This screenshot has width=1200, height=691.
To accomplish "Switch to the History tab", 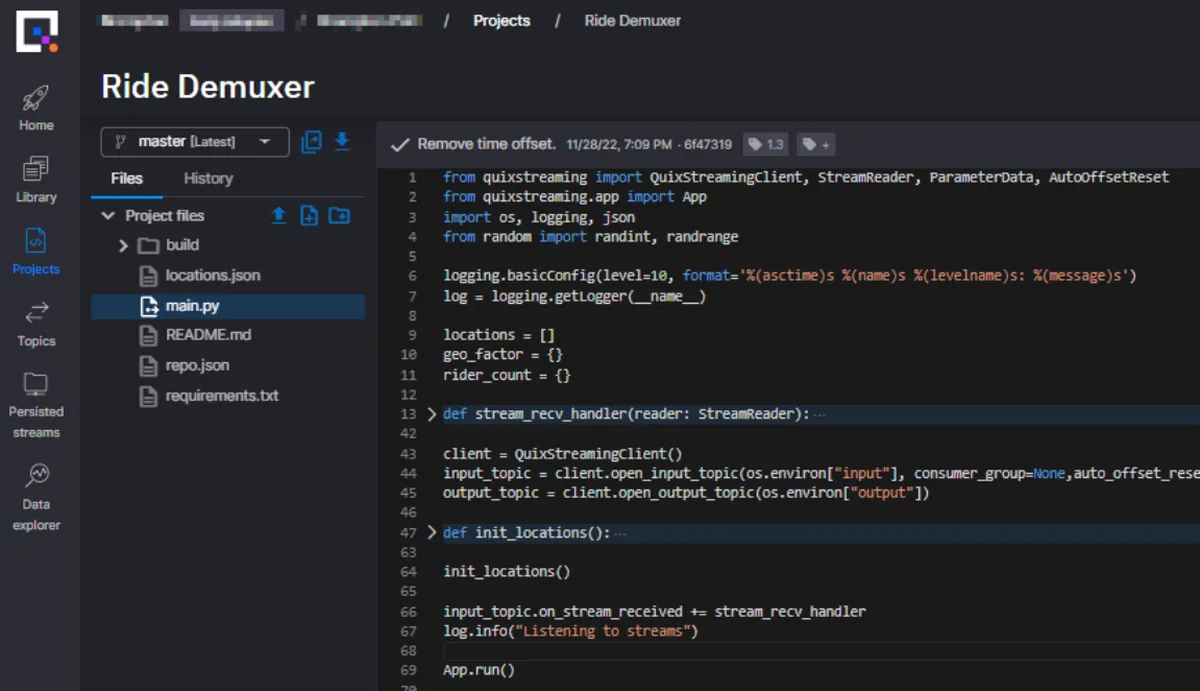I will pos(207,179).
